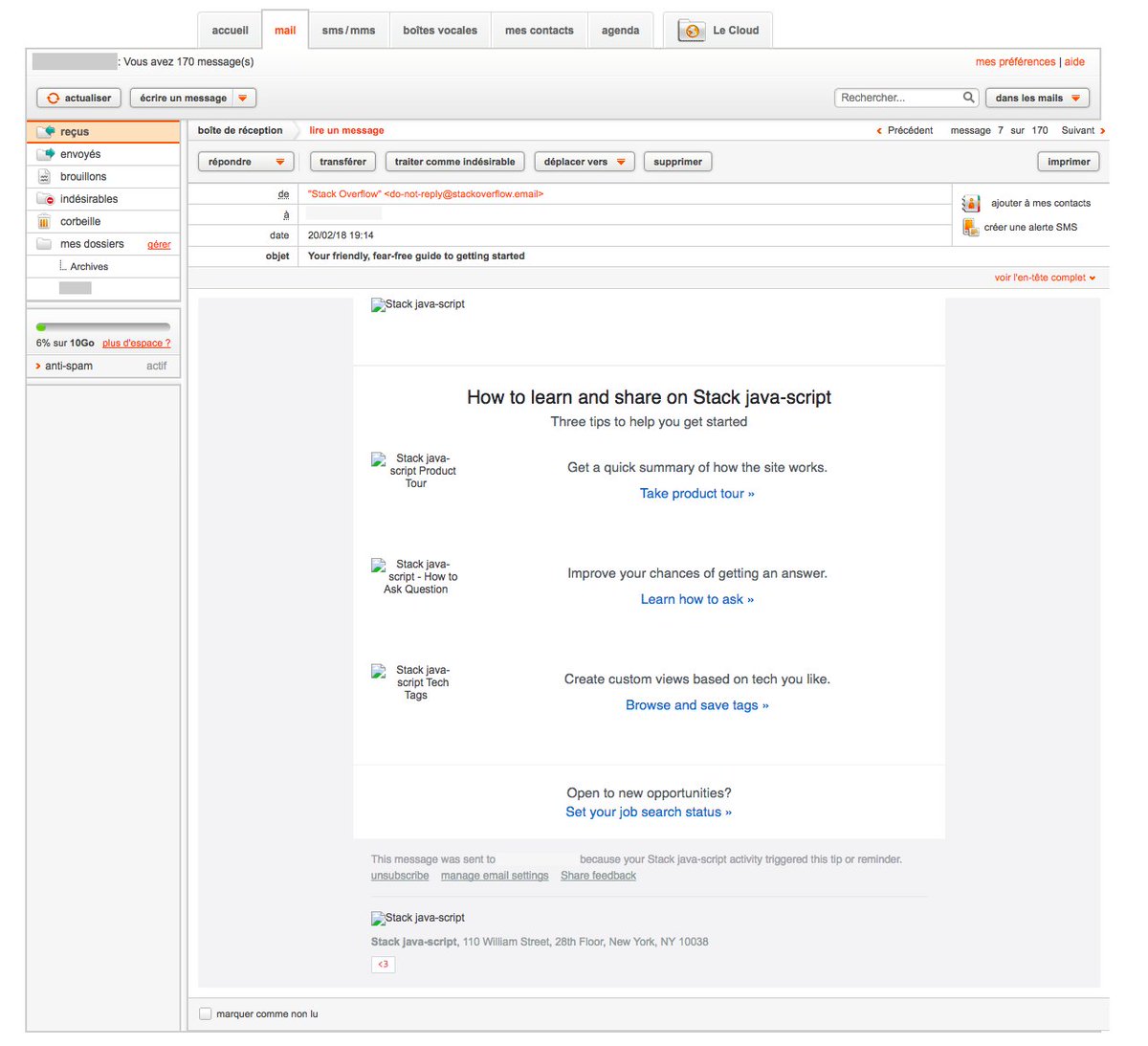This screenshot has height=1046, width=1148.
Task: Click the Product Tour broken image
Action: click(415, 471)
